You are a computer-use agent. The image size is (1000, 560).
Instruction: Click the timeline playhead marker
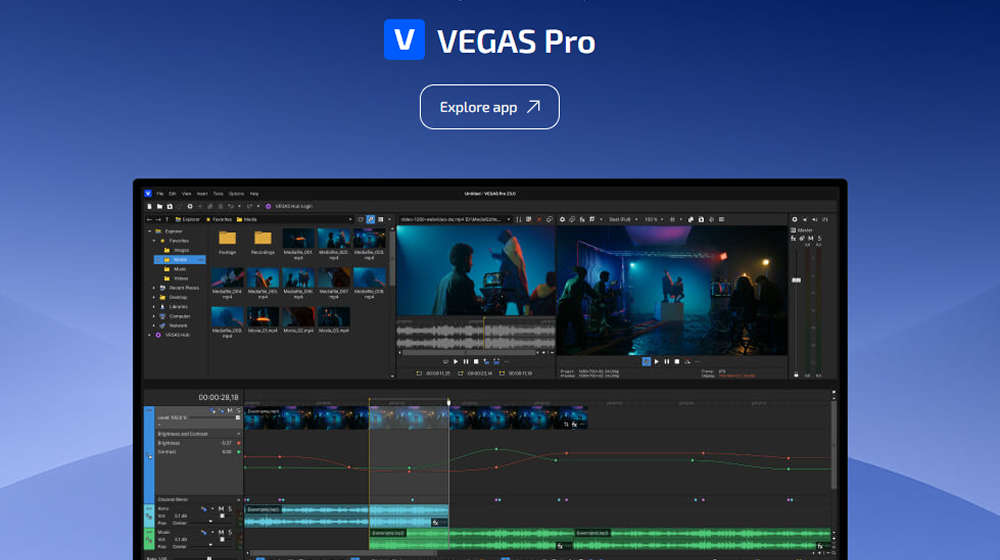pos(448,402)
